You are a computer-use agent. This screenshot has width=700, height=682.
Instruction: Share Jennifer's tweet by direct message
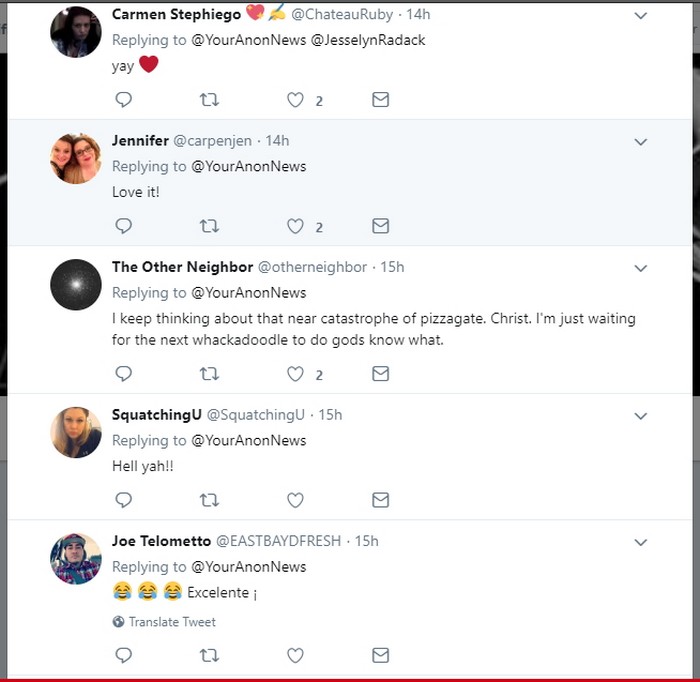coord(380,226)
